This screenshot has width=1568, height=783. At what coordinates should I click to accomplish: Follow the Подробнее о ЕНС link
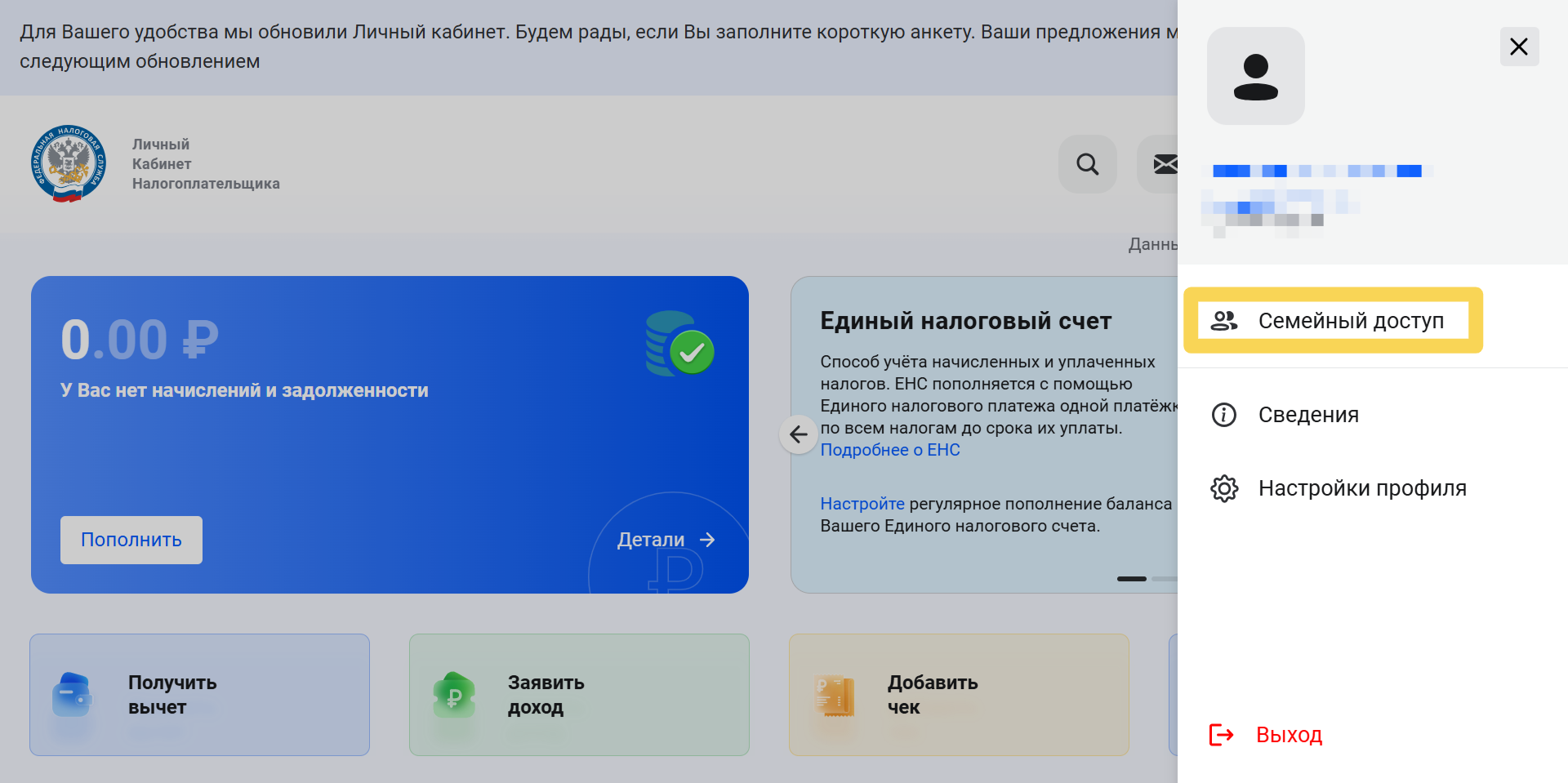pyautogui.click(x=890, y=450)
